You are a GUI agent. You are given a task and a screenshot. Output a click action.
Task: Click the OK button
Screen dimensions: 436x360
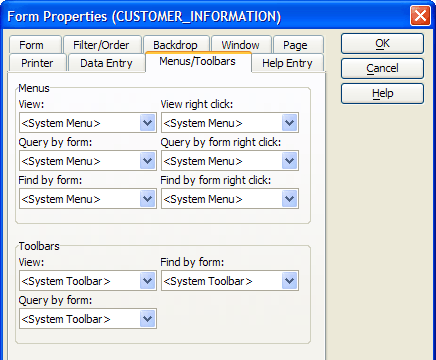382,43
